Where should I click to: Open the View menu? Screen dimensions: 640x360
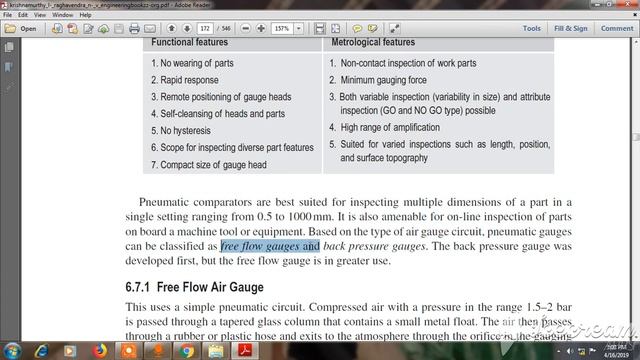coord(40,15)
